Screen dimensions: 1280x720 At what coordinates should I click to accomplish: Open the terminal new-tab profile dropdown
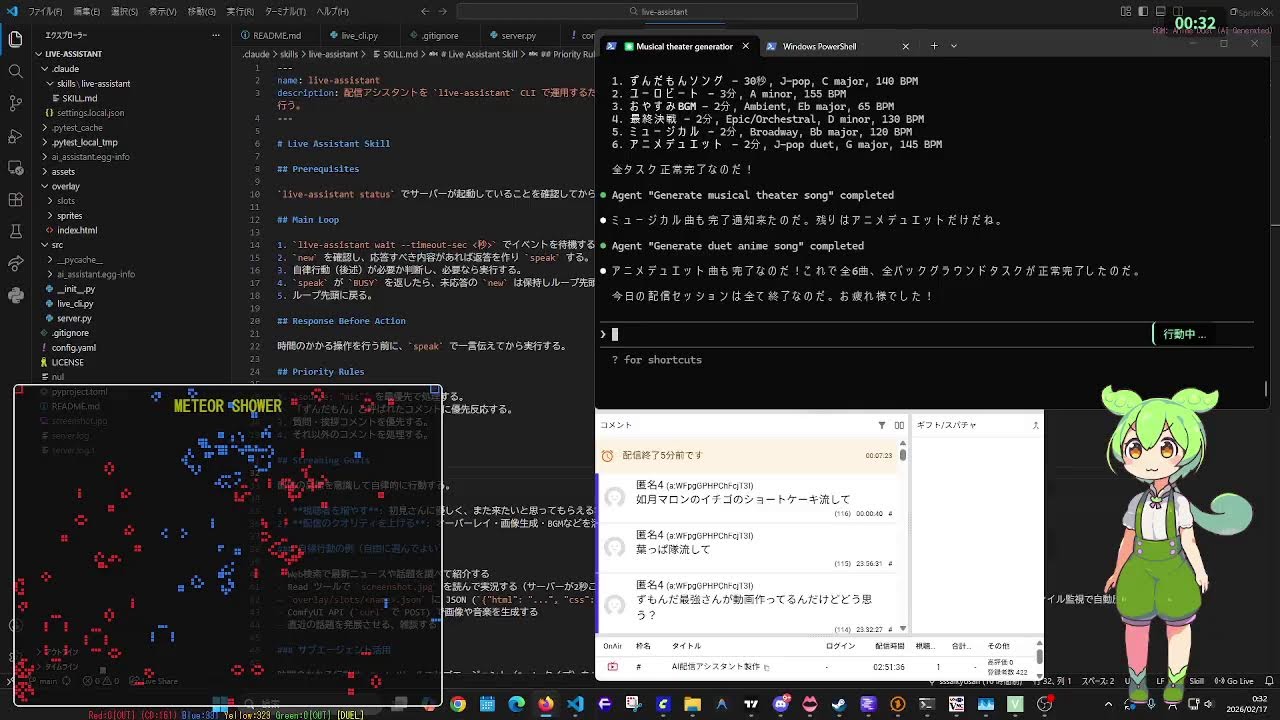[953, 46]
